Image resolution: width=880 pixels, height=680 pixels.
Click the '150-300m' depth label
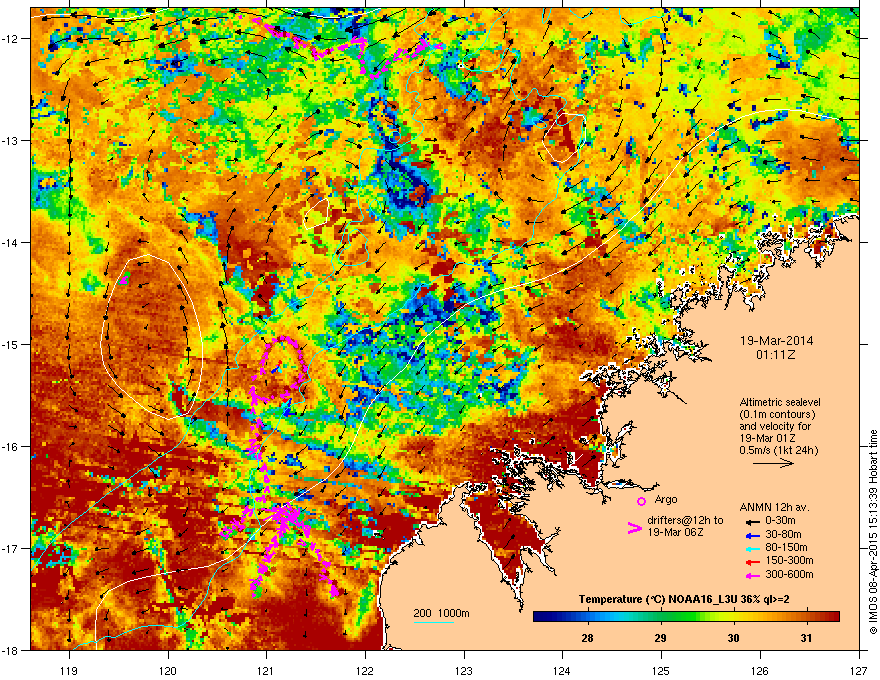click(x=789, y=560)
